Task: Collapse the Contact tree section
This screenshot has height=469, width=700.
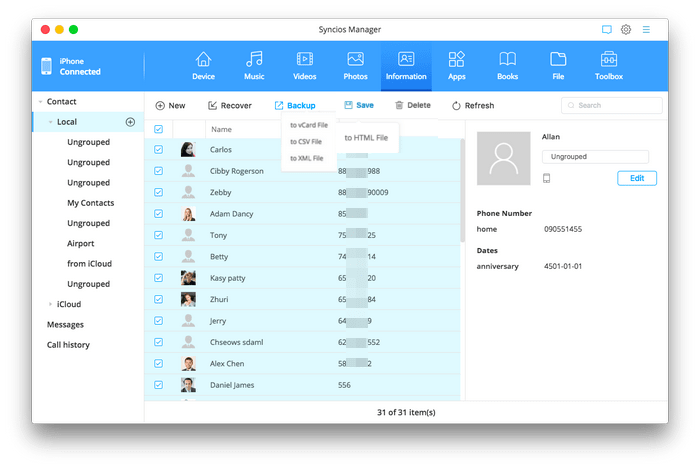Action: click(40, 102)
